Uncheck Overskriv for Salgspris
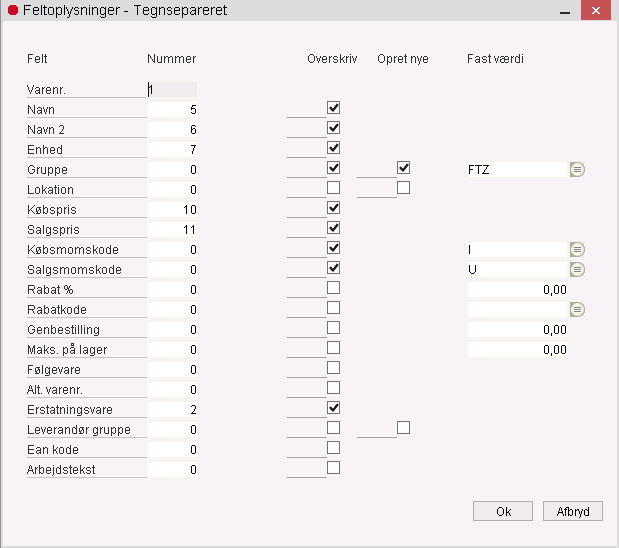Image resolution: width=619 pixels, height=548 pixels. (x=334, y=228)
